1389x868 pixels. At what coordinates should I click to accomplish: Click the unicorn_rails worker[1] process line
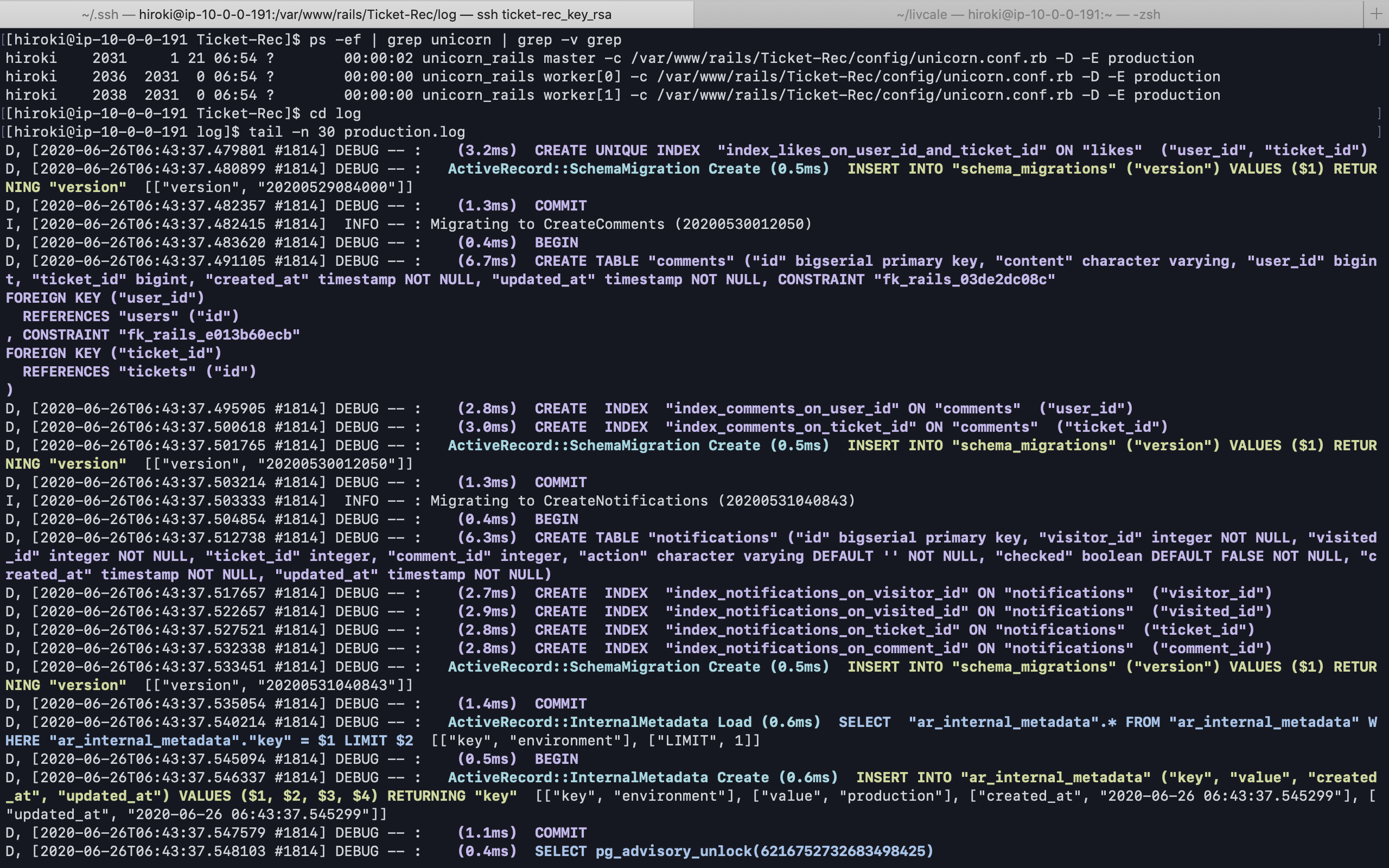click(613, 95)
